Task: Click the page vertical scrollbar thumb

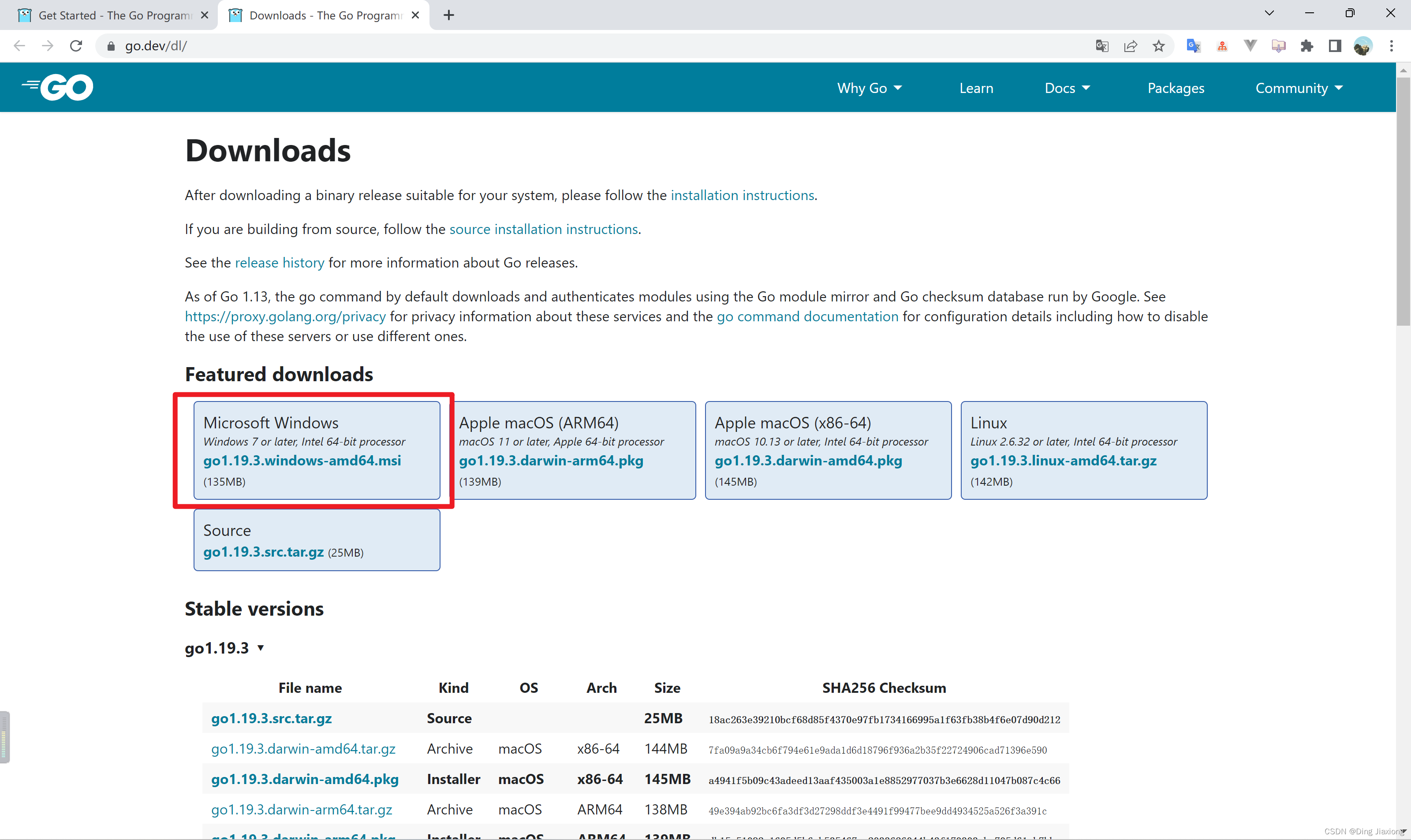Action: [1403, 201]
